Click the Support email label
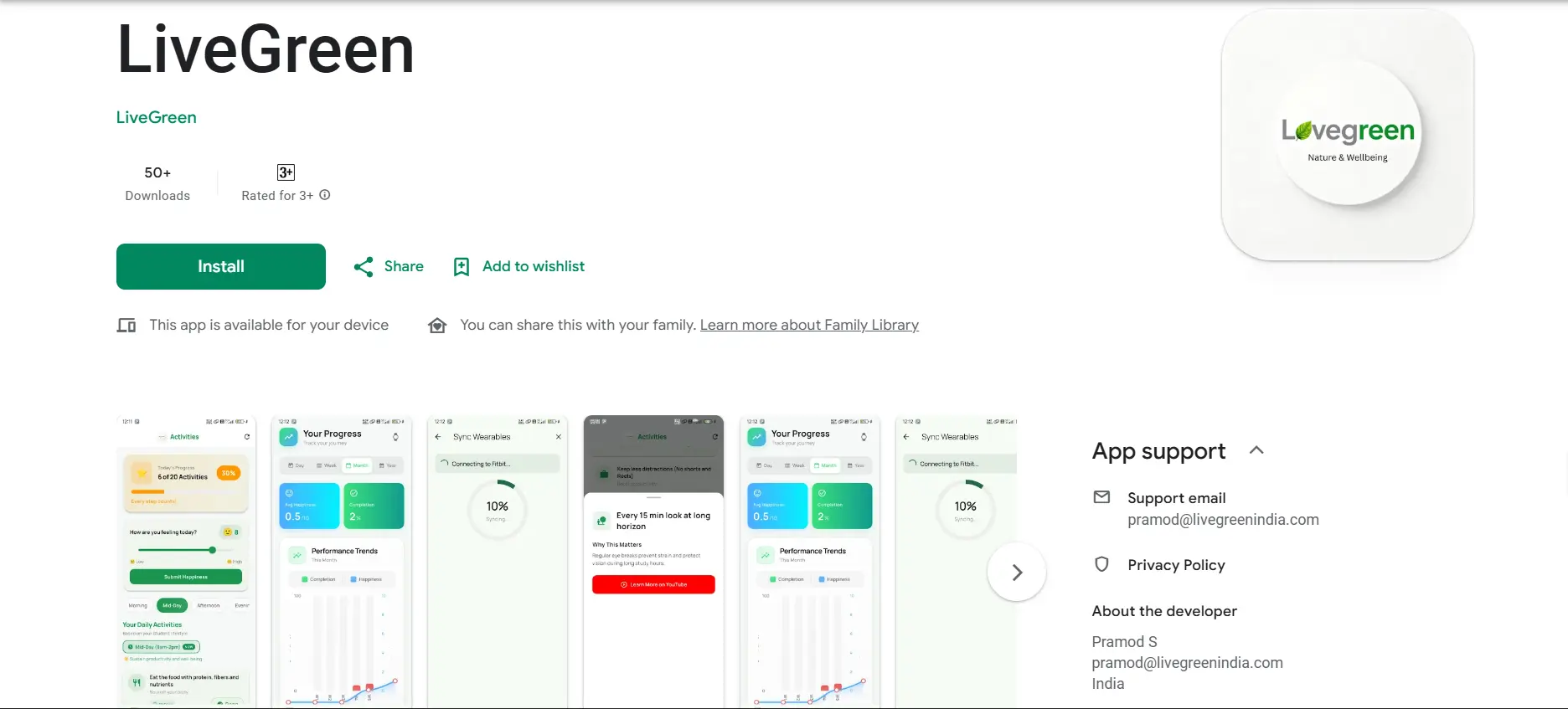Viewport: 1568px width, 709px height. [x=1177, y=498]
